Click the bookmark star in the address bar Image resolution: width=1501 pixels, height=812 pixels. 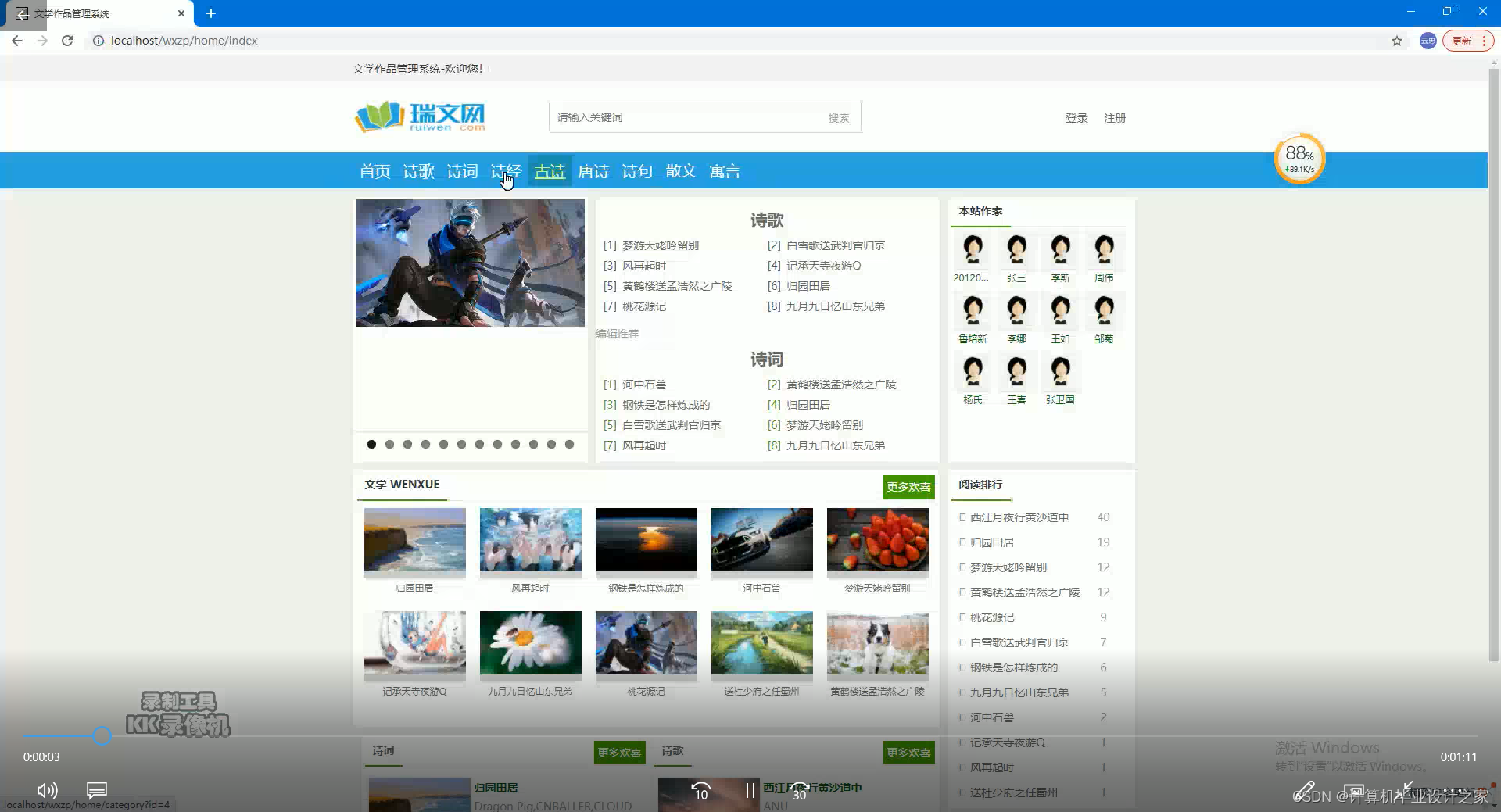tap(1396, 41)
